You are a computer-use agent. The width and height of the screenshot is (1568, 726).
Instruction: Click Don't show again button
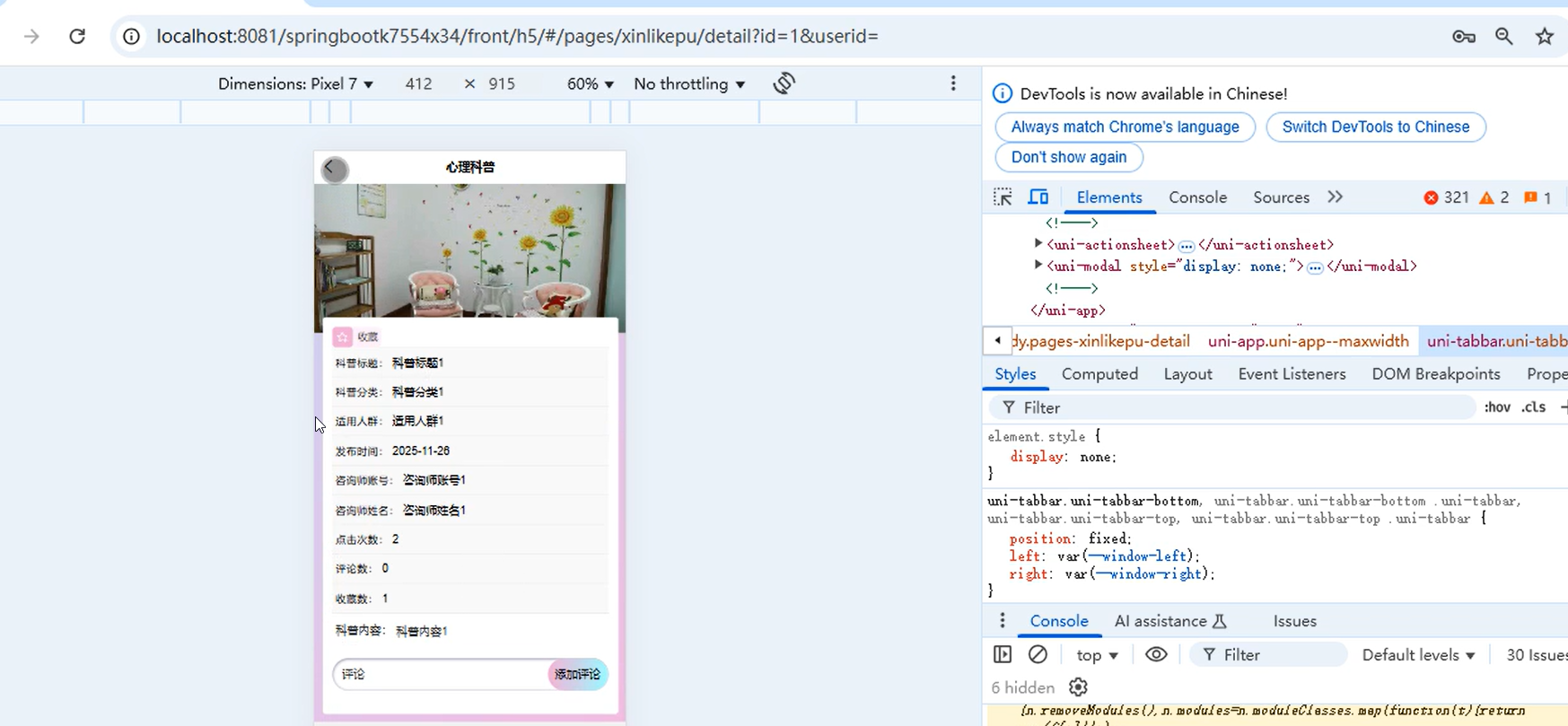(x=1068, y=157)
